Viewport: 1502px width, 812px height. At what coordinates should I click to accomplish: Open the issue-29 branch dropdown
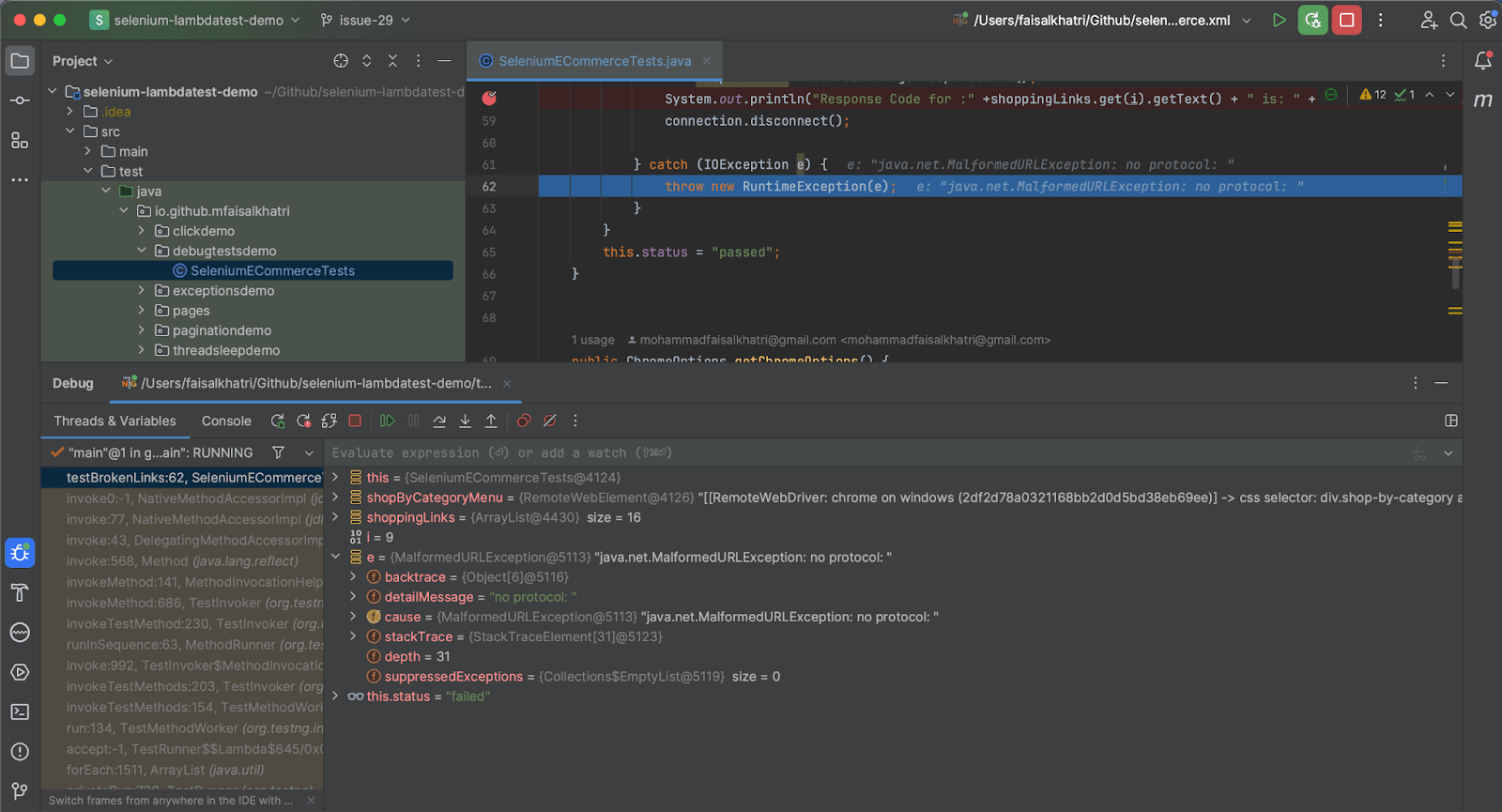click(x=365, y=20)
